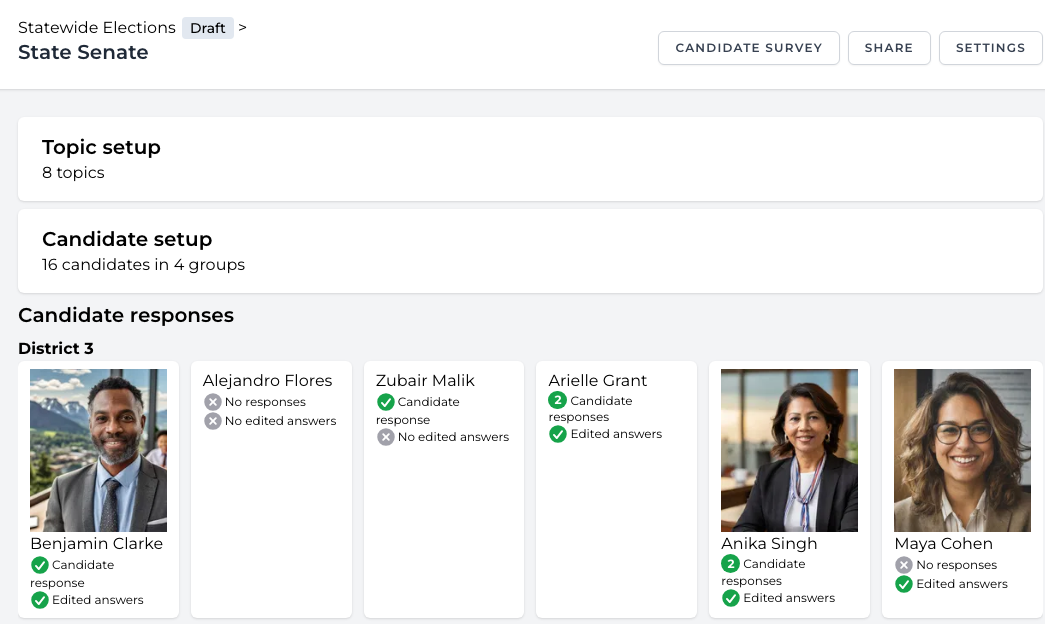Click the breadcrumb chevron after Statewide Elections
This screenshot has width=1045, height=624.
point(243,28)
